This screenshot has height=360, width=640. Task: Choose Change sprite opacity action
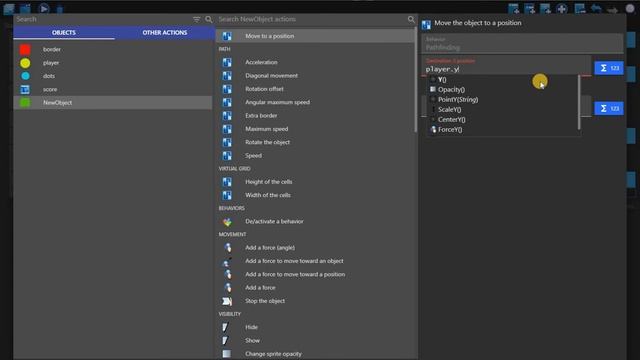tap(315, 354)
